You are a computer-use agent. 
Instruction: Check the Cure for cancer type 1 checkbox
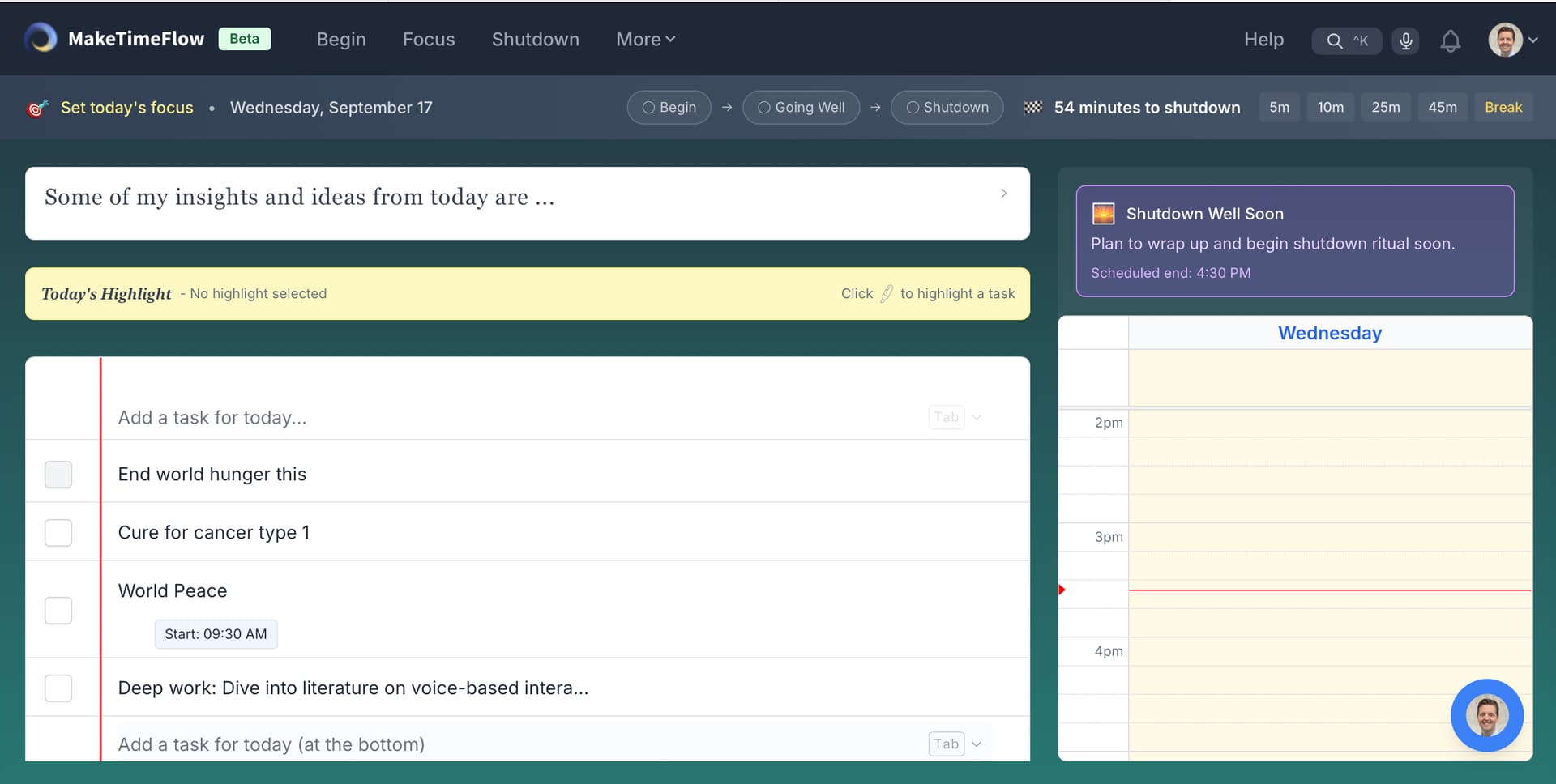coord(58,533)
